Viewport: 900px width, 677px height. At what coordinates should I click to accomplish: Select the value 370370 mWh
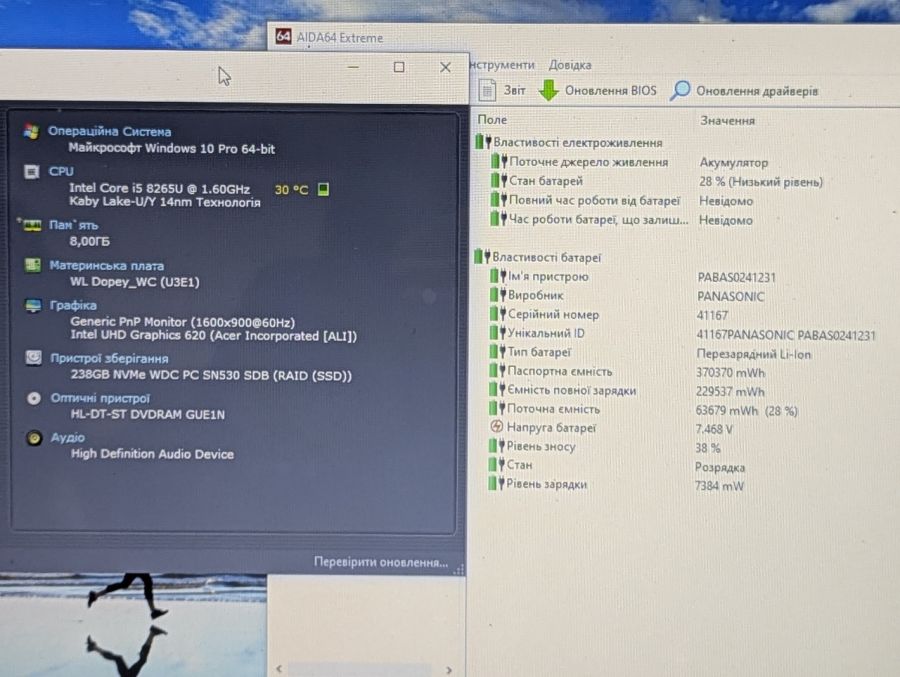pyautogui.click(x=730, y=373)
